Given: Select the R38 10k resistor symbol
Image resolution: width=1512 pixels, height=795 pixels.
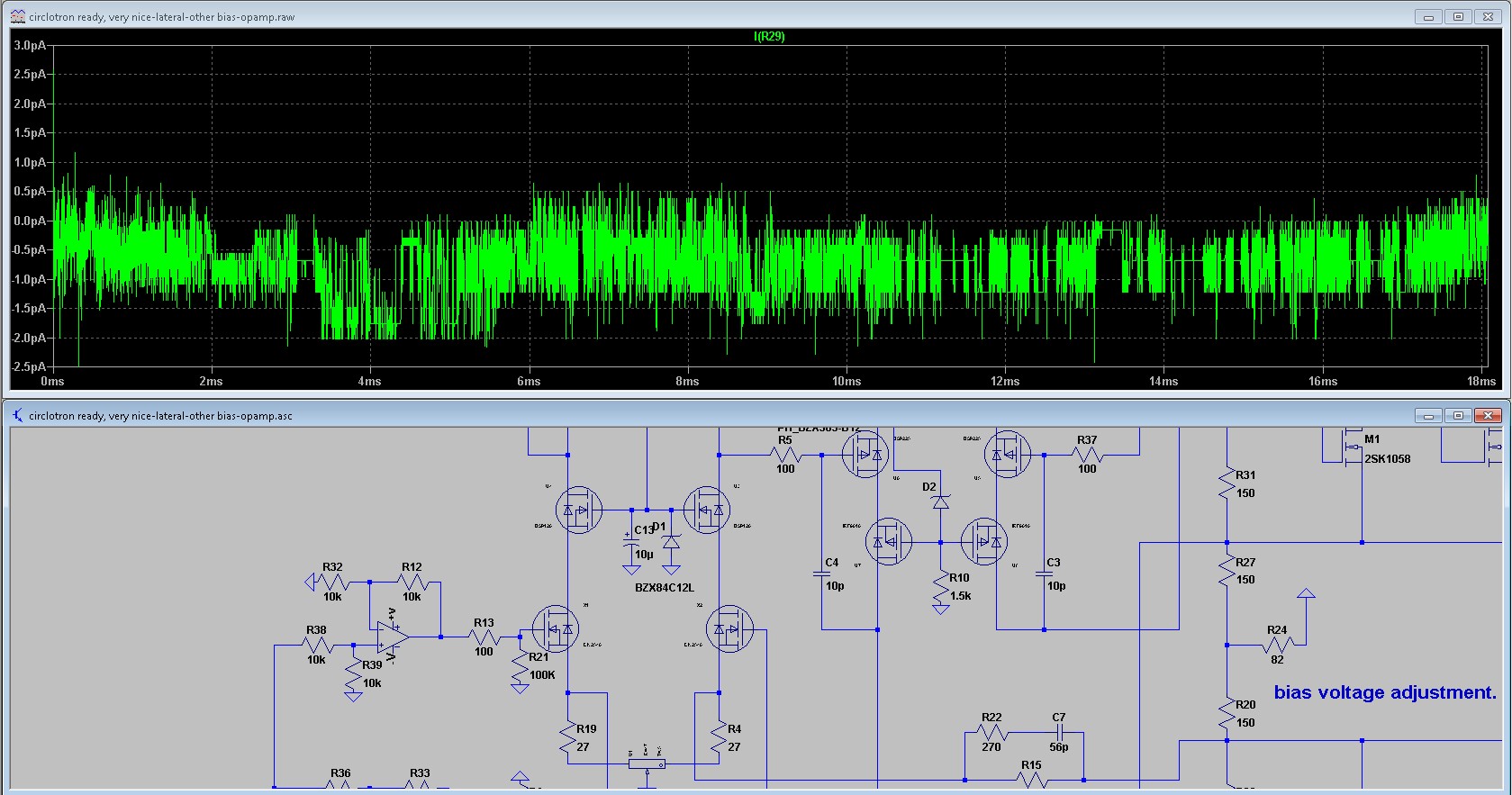Looking at the screenshot, I should pyautogui.click(x=316, y=646).
